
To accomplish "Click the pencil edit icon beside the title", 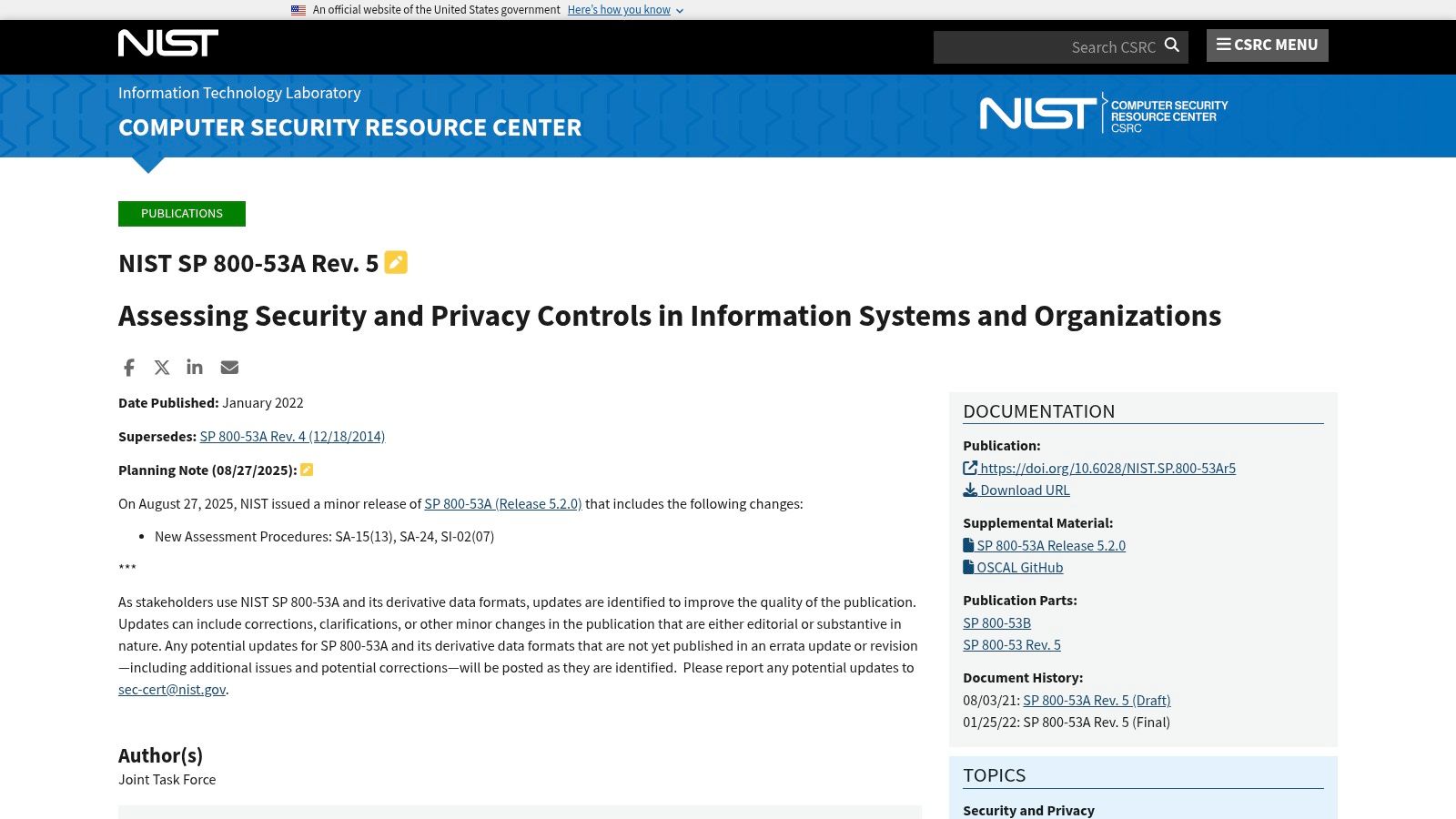I will pyautogui.click(x=395, y=262).
